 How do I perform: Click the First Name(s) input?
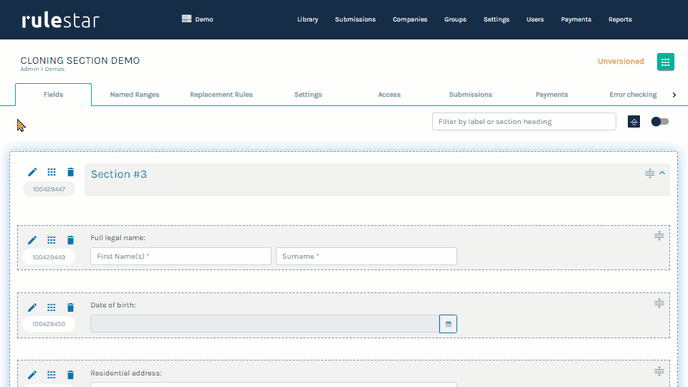point(181,256)
